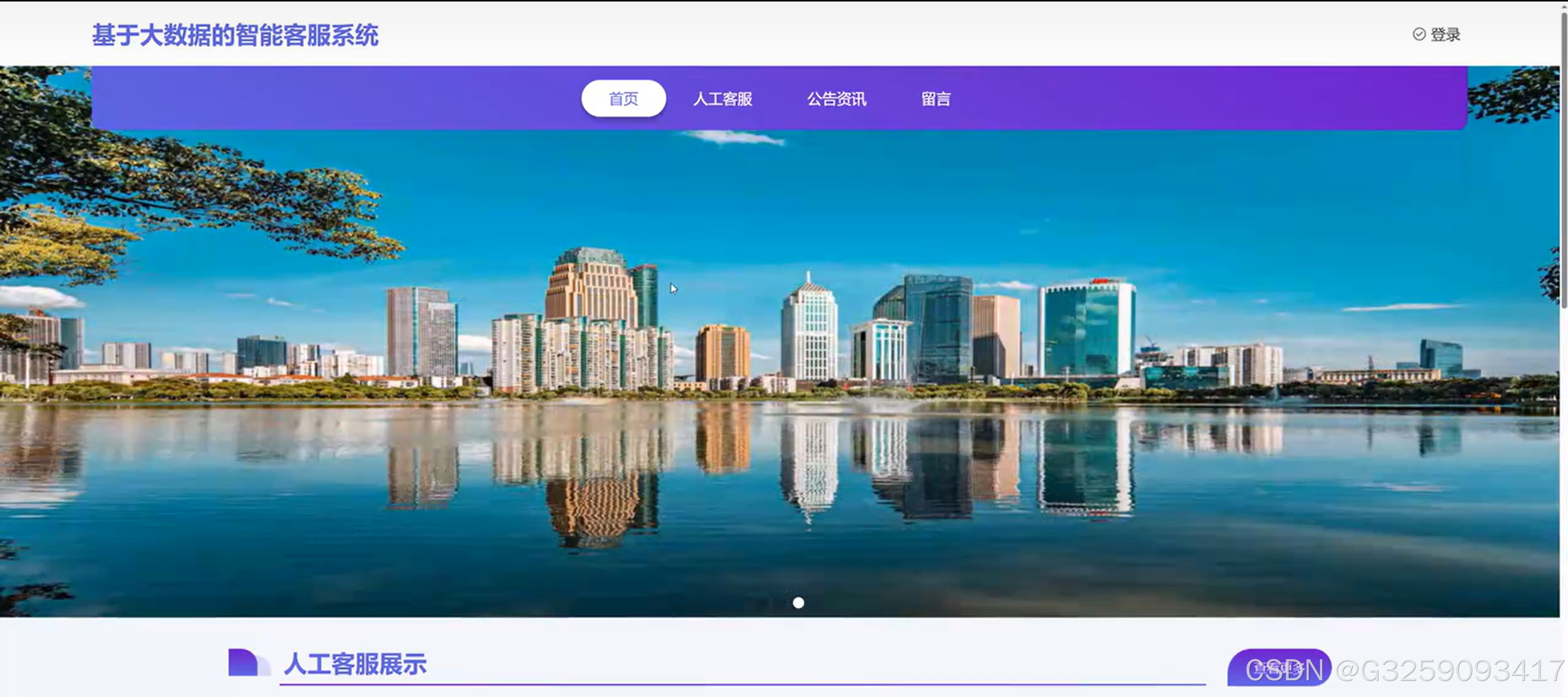Click the check-circle icon beside 登录
The height and width of the screenshot is (697, 1568).
click(x=1419, y=34)
